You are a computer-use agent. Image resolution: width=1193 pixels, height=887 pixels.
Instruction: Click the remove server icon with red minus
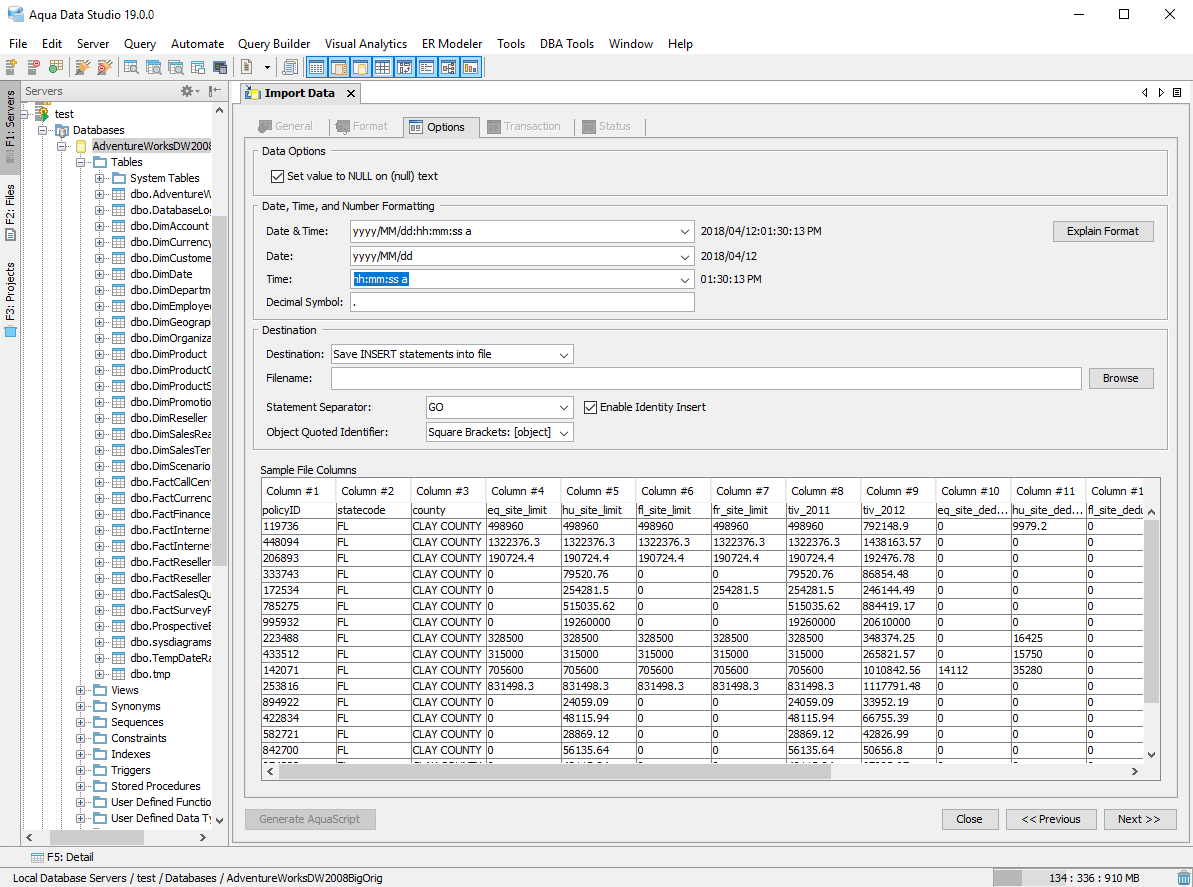pyautogui.click(x=33, y=68)
